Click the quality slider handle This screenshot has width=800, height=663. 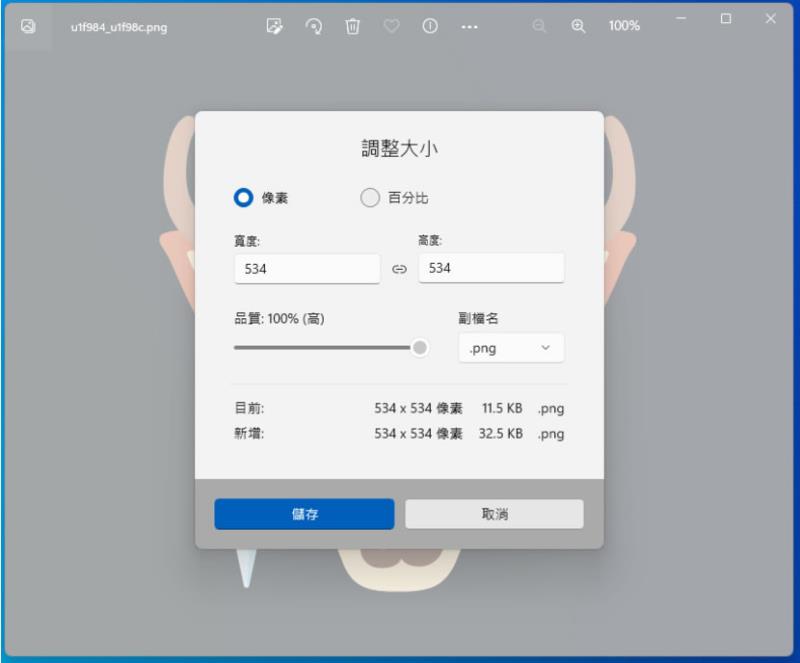(420, 348)
